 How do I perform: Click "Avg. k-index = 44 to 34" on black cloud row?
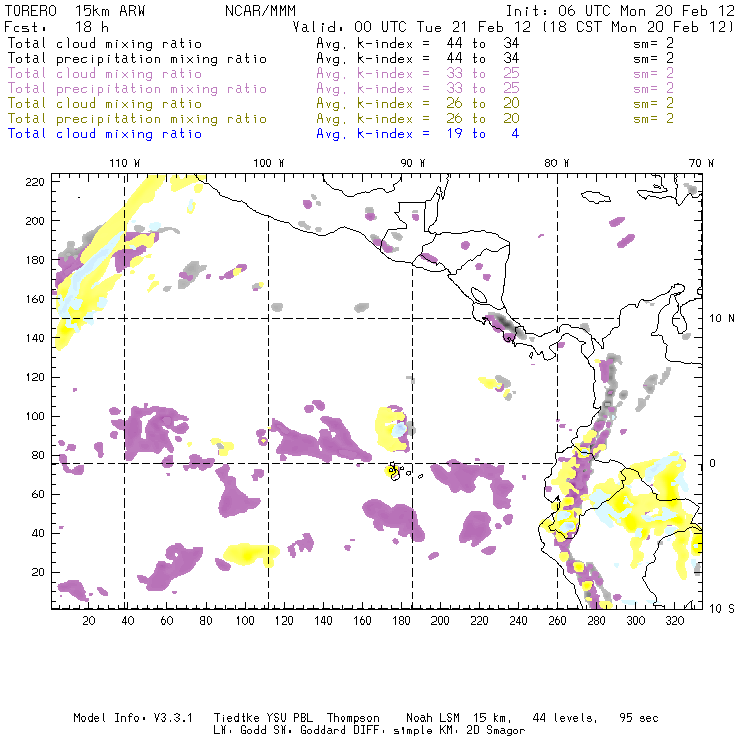click(418, 44)
